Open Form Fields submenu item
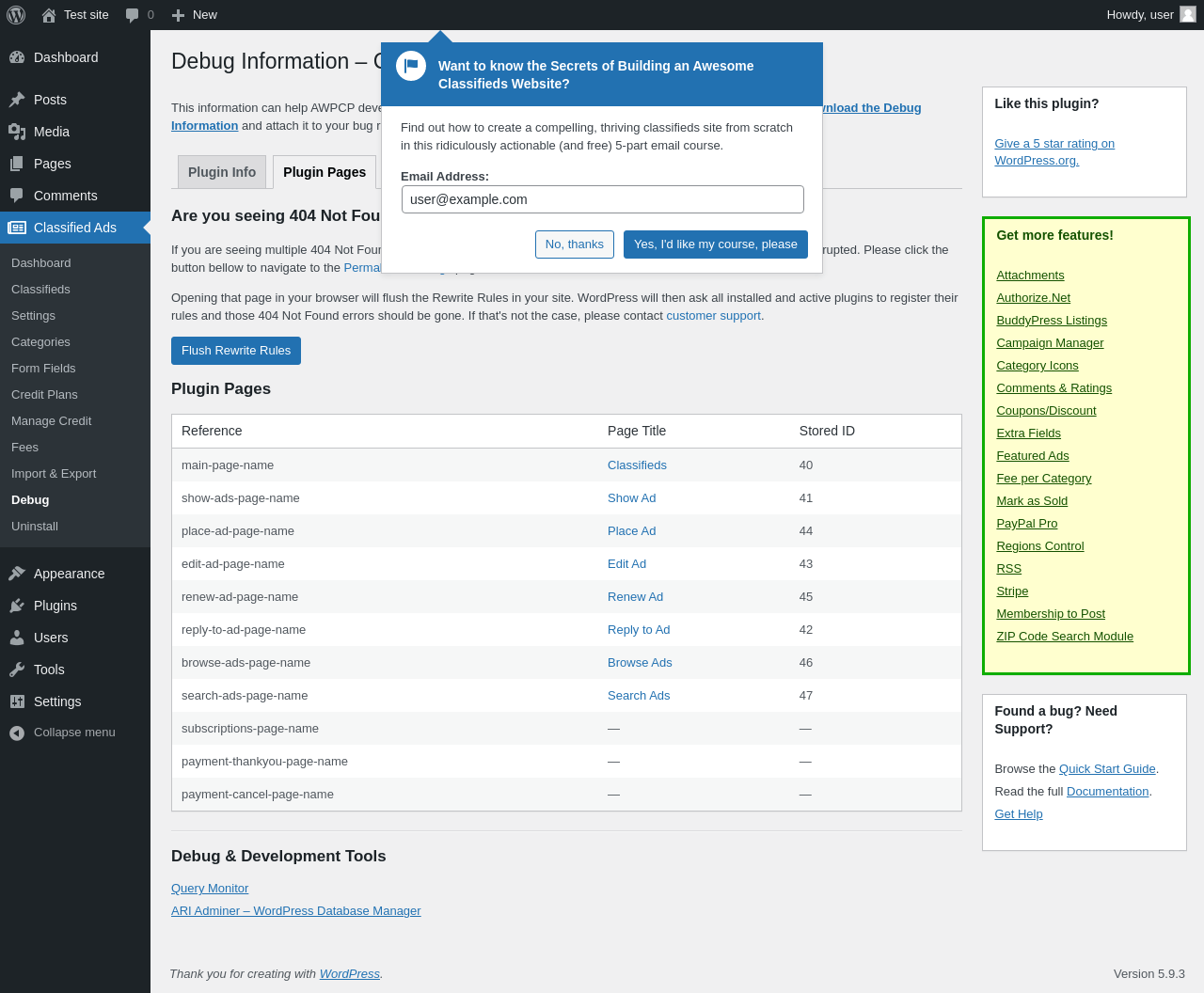 (x=43, y=368)
